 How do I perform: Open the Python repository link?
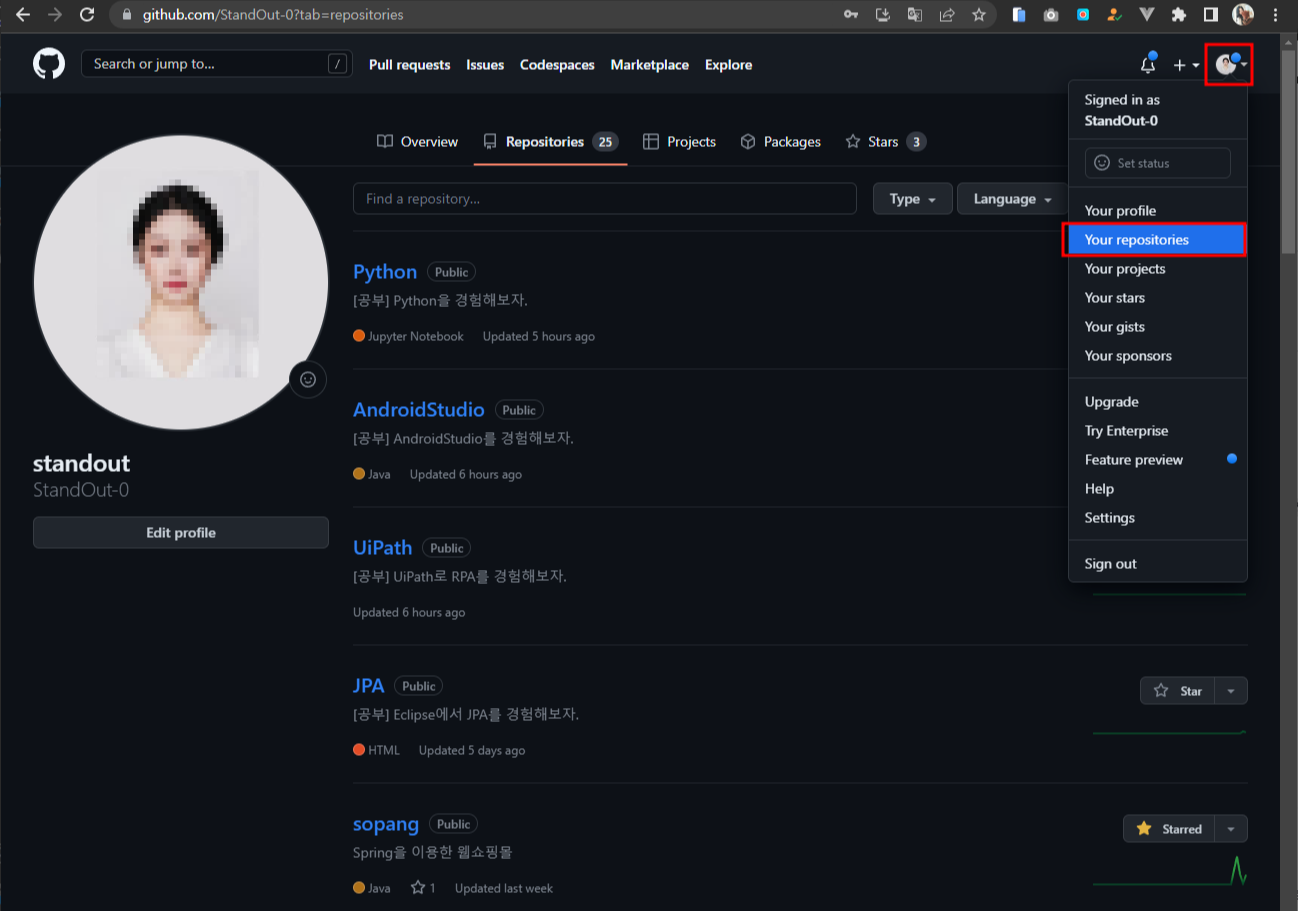pyautogui.click(x=385, y=272)
